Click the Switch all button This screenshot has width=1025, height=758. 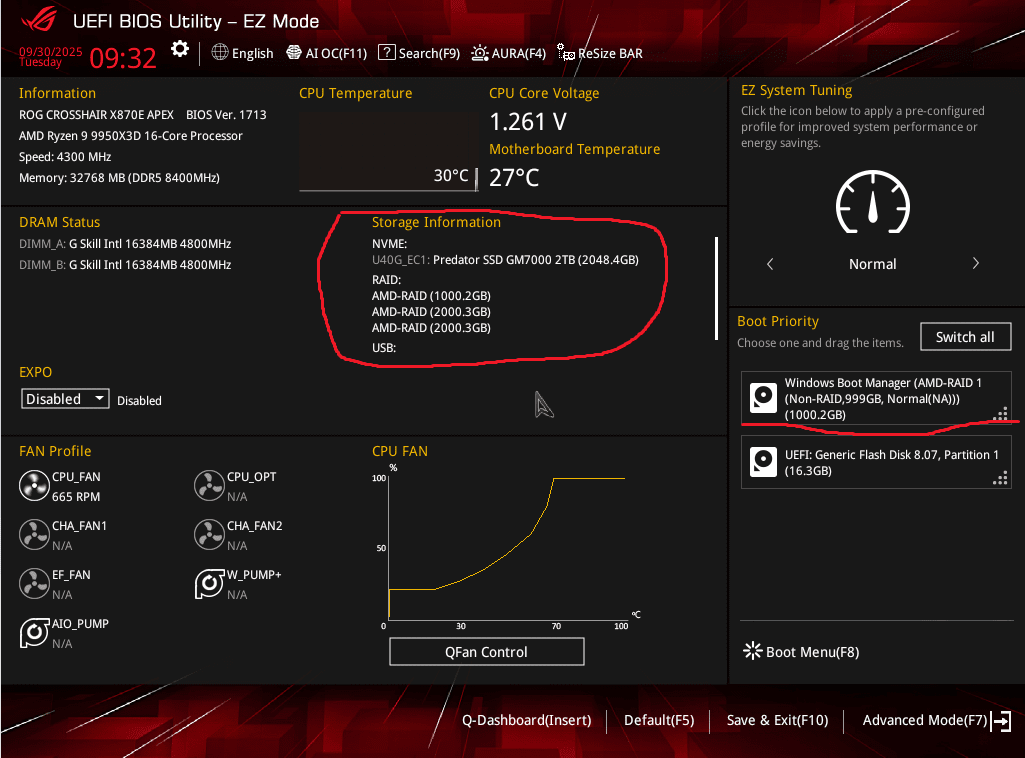point(966,337)
